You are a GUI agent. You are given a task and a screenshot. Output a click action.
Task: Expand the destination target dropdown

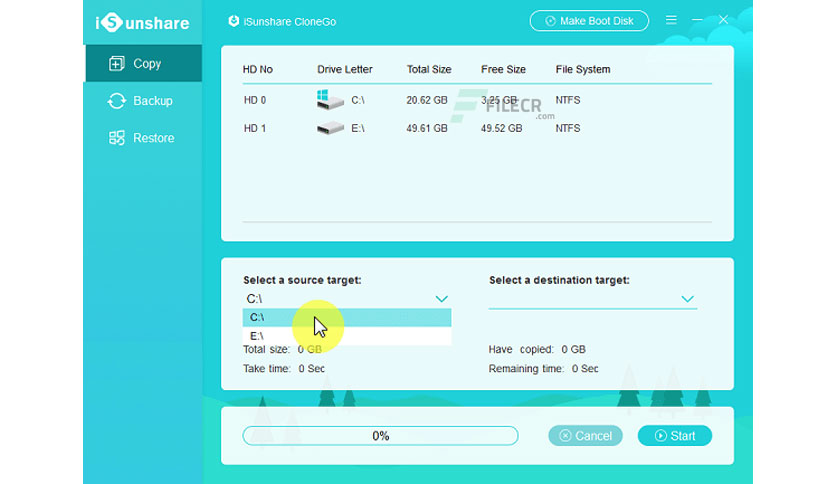(687, 299)
